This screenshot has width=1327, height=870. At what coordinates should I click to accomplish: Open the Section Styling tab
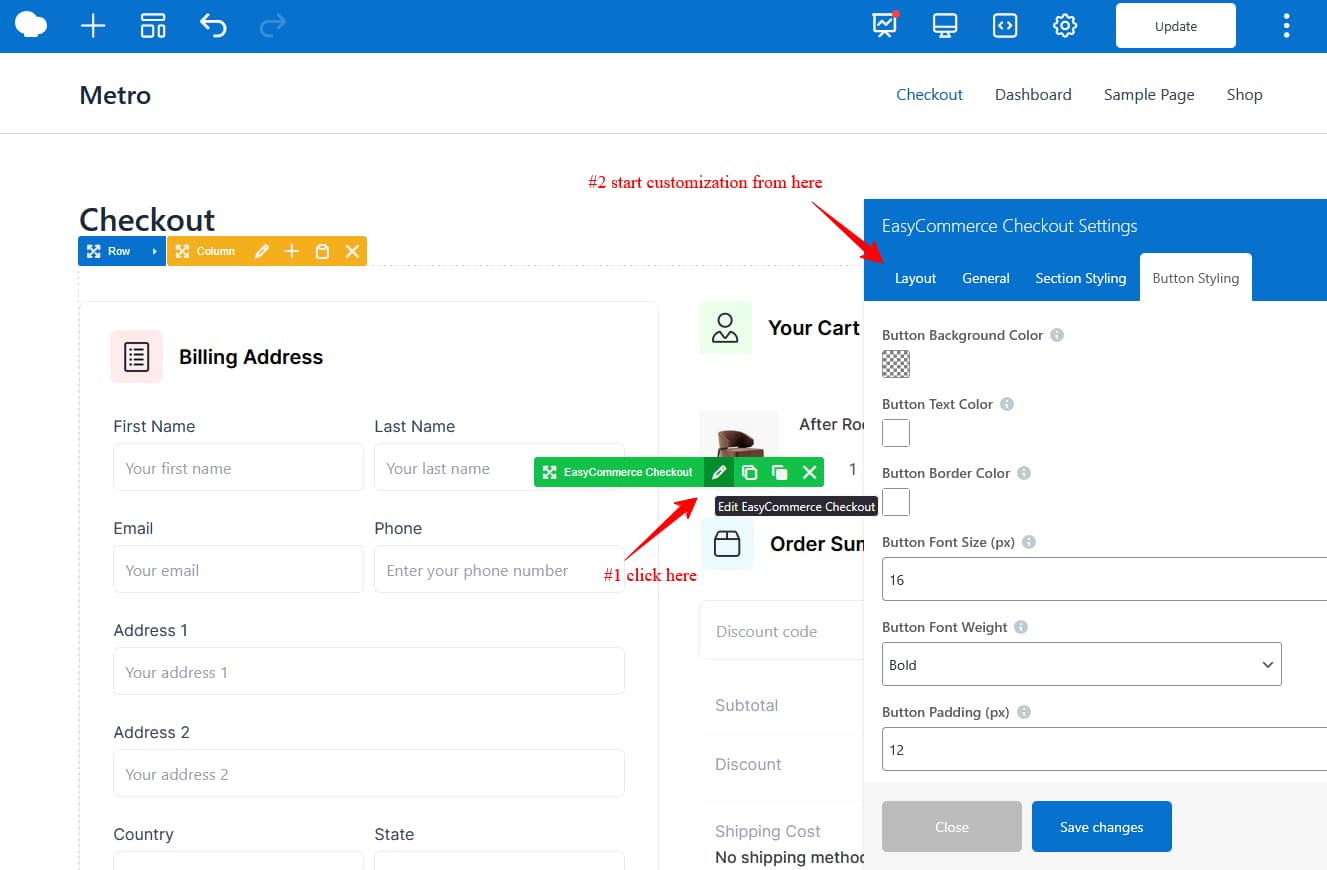(x=1080, y=278)
